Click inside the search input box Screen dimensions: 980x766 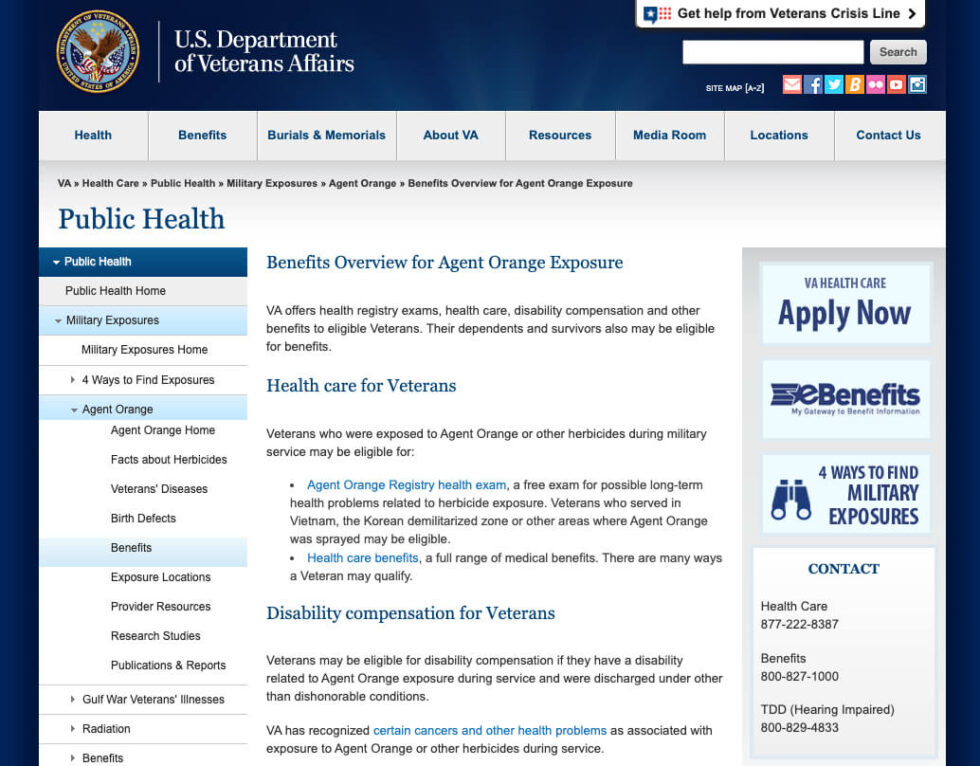click(x=772, y=52)
